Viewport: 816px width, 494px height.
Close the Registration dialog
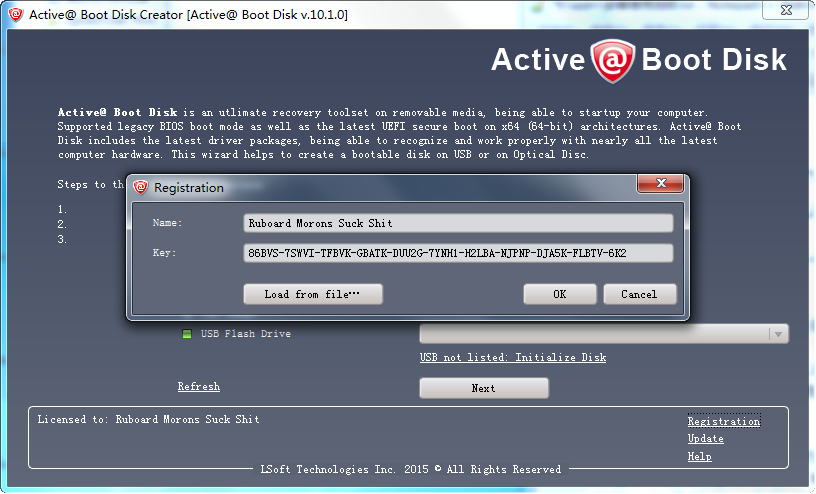click(x=662, y=185)
